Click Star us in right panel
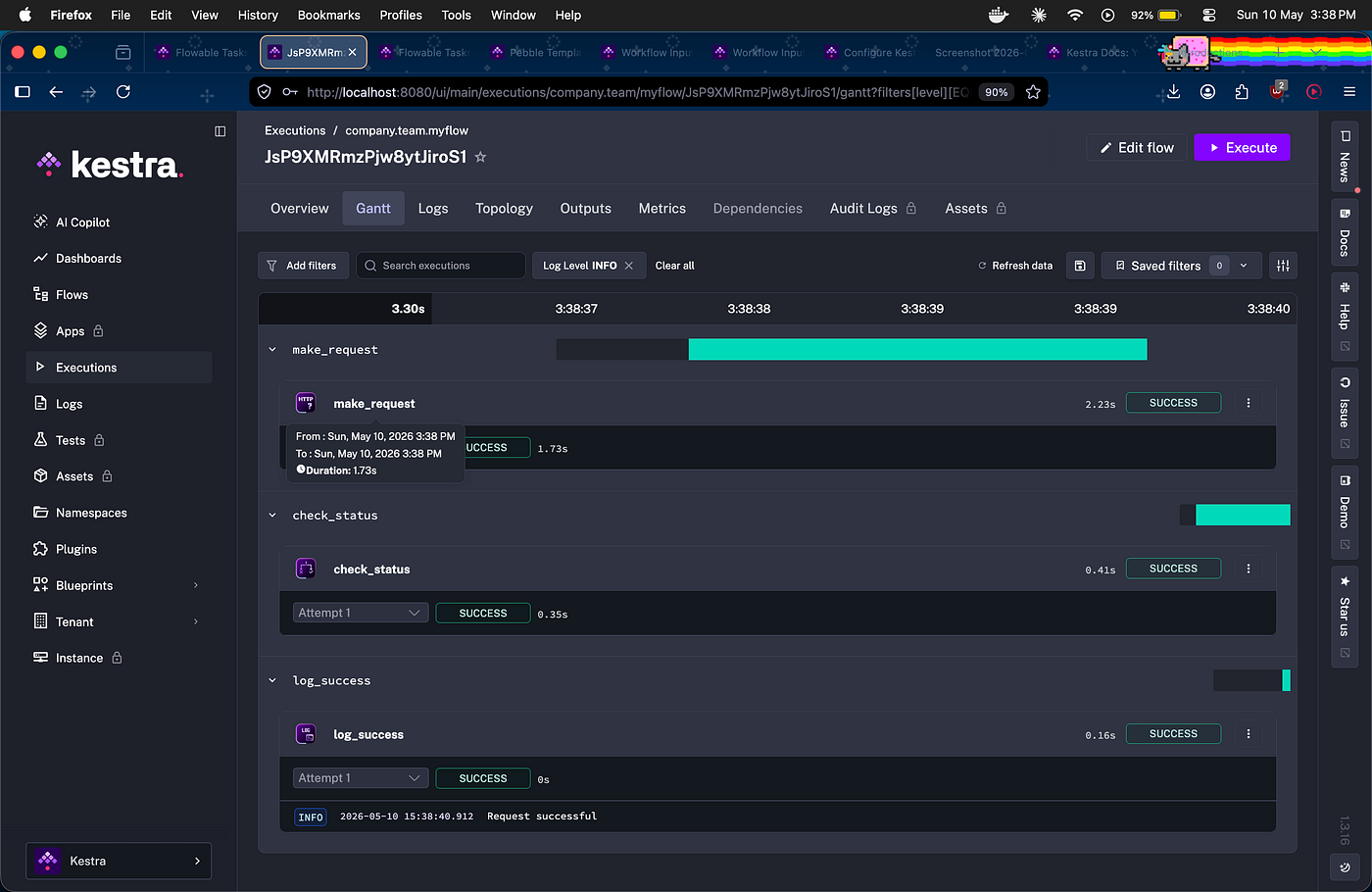This screenshot has width=1372, height=892. 1345,617
